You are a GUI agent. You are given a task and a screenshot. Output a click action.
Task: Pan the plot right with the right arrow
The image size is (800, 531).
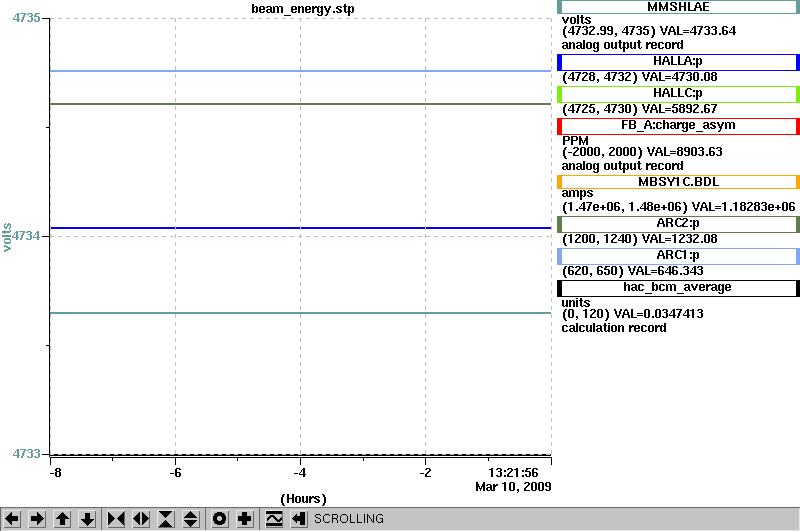[37, 519]
